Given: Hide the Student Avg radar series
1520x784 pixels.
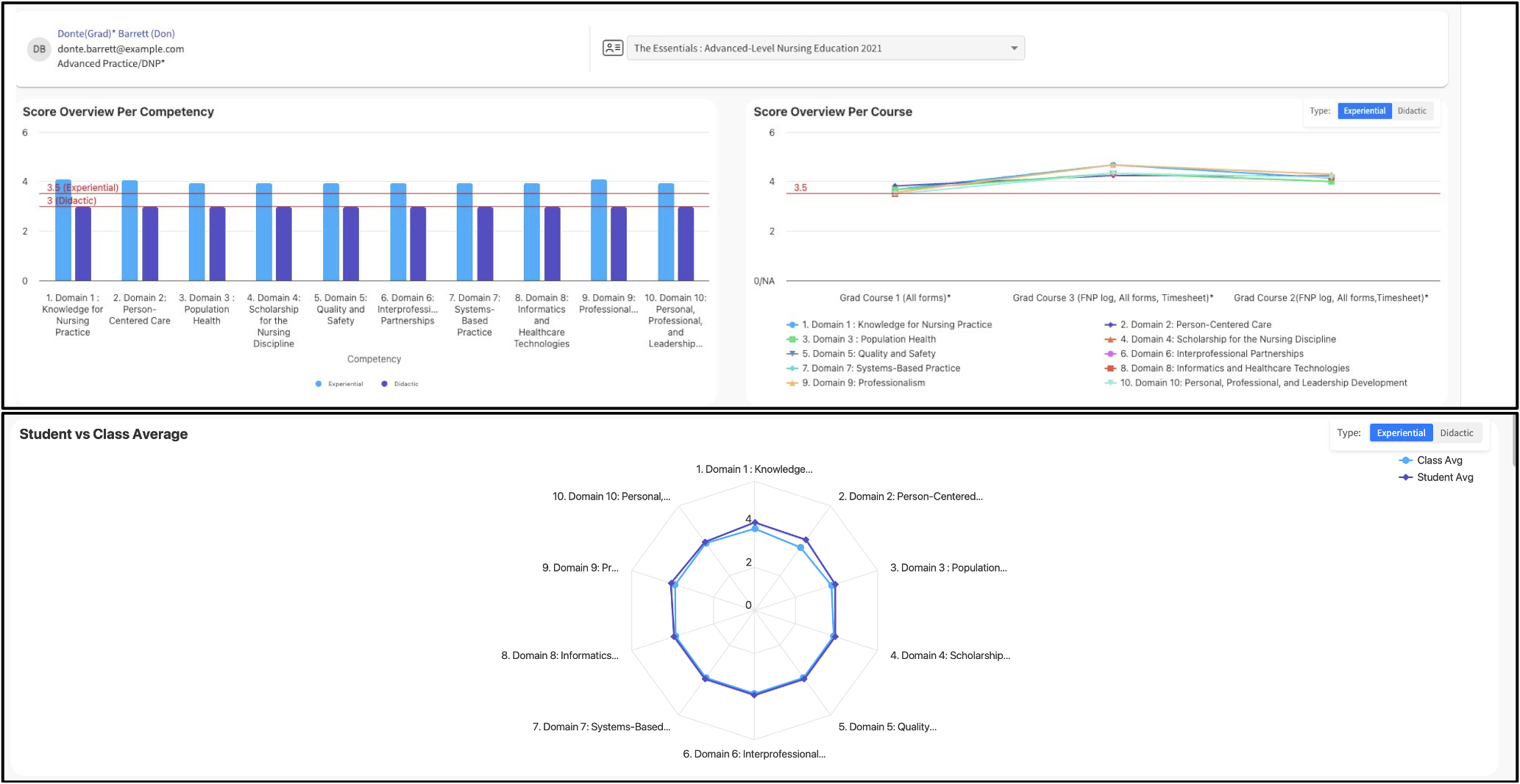Looking at the screenshot, I should tap(1405, 477).
